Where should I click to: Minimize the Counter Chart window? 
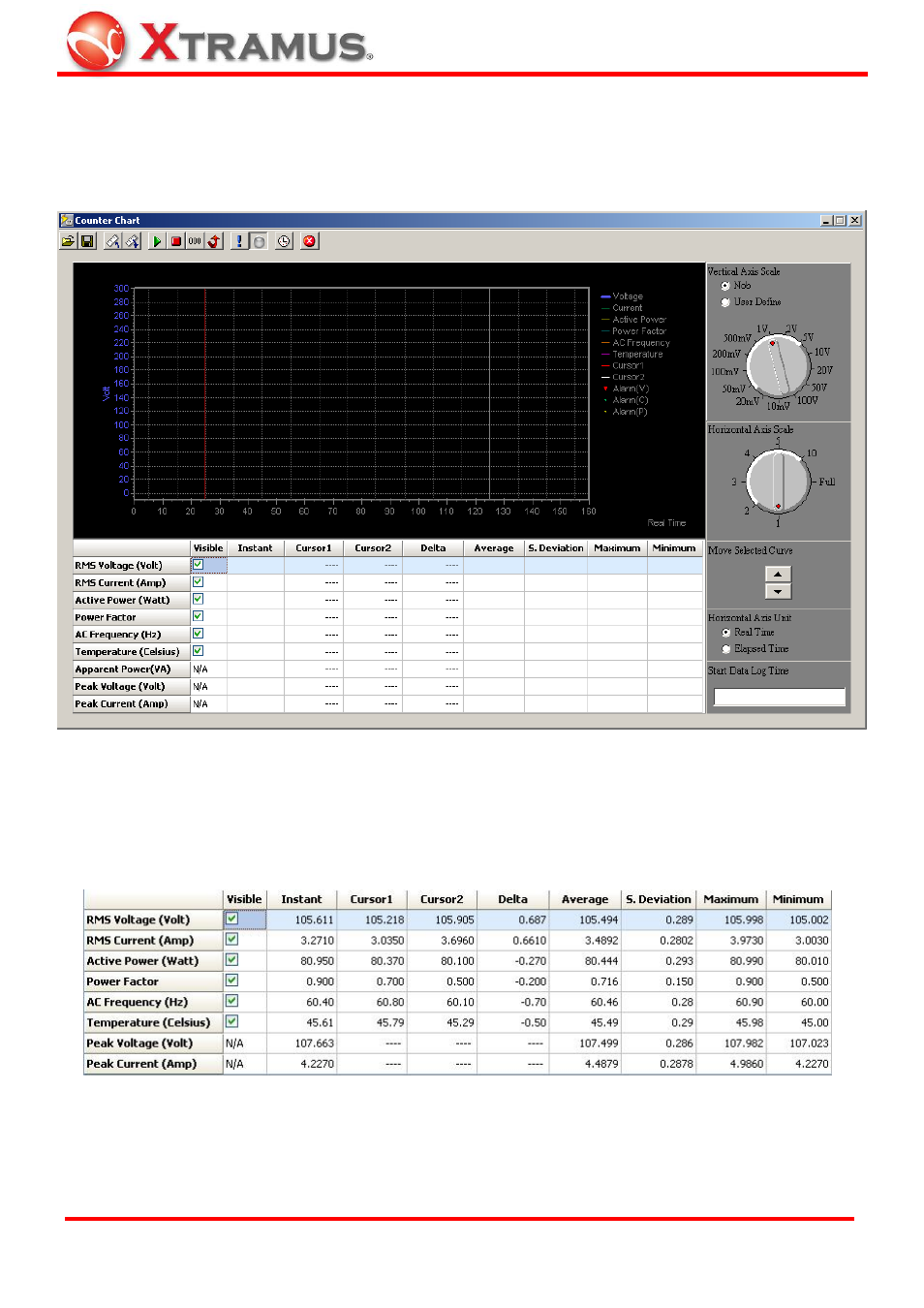[826, 221]
